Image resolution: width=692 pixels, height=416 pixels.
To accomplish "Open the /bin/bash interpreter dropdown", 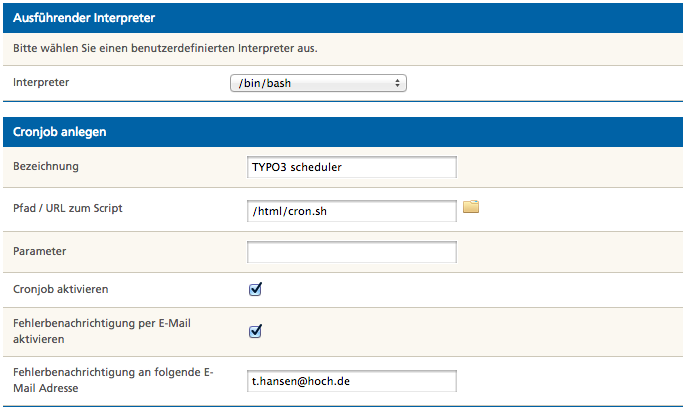I will [318, 84].
